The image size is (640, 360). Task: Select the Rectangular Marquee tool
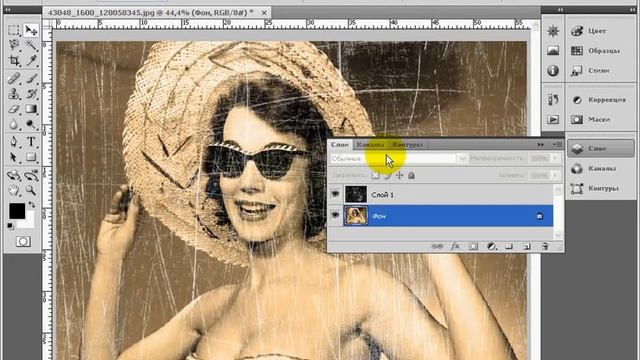14,30
